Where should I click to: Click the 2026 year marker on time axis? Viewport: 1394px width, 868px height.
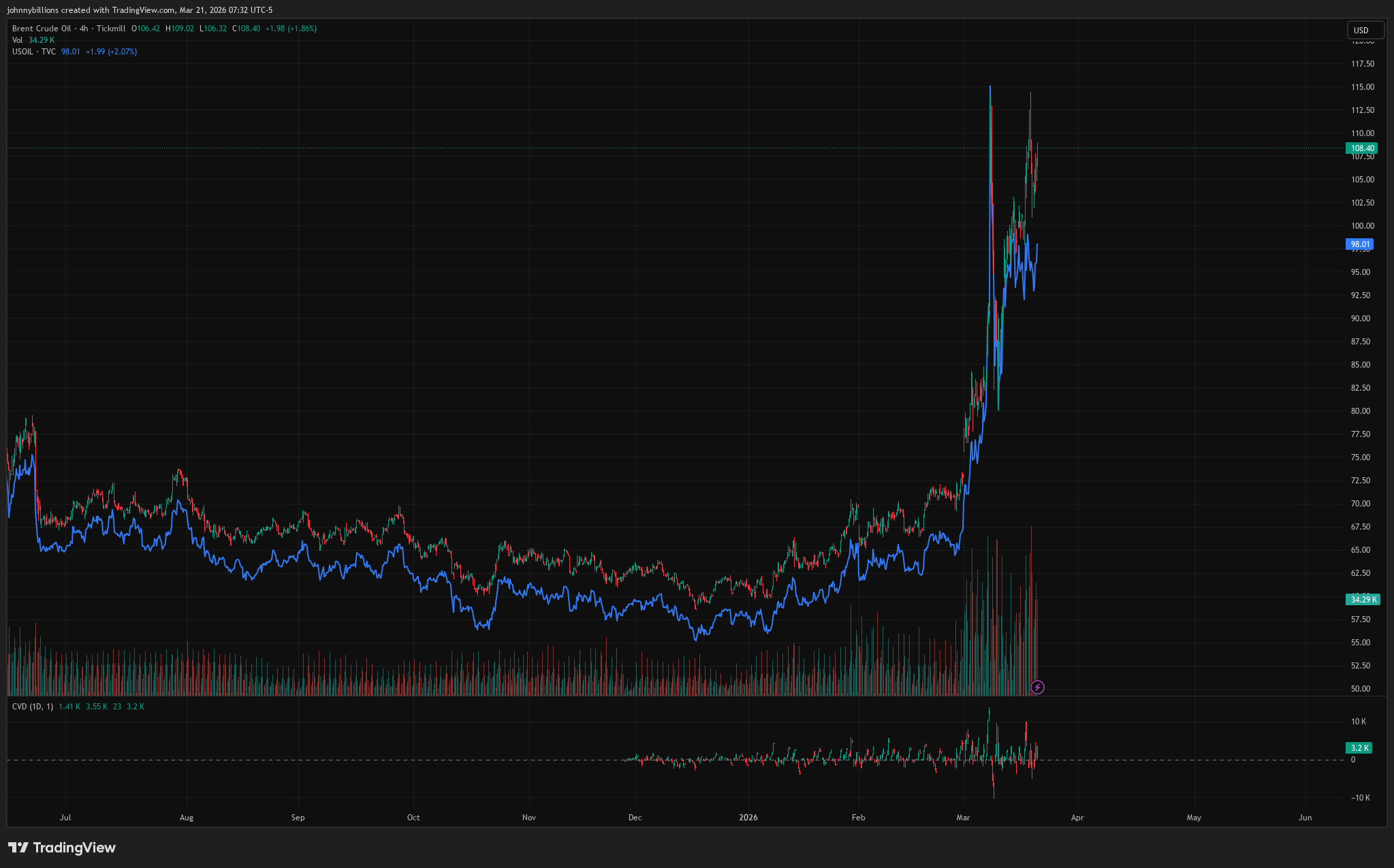point(748,818)
